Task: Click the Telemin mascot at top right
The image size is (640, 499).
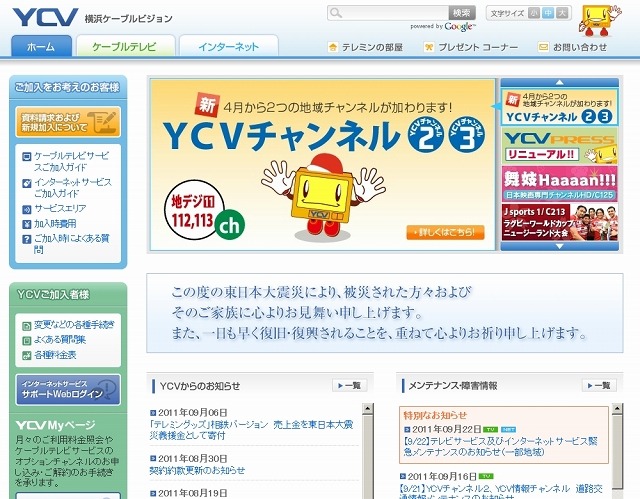Action: pyautogui.click(x=599, y=20)
